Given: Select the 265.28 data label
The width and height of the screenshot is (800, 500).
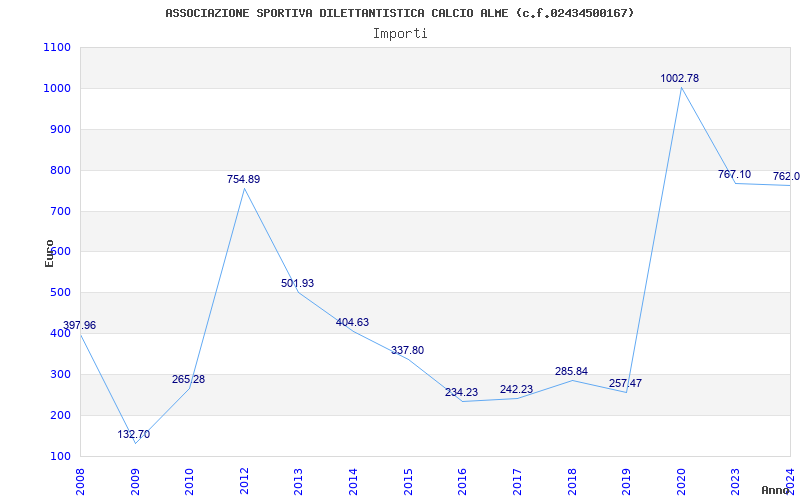Looking at the screenshot, I should click(188, 380).
